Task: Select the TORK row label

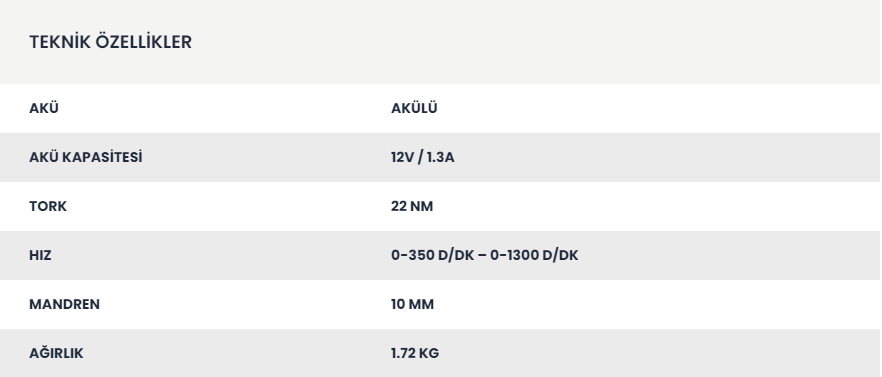Action: 48,206
